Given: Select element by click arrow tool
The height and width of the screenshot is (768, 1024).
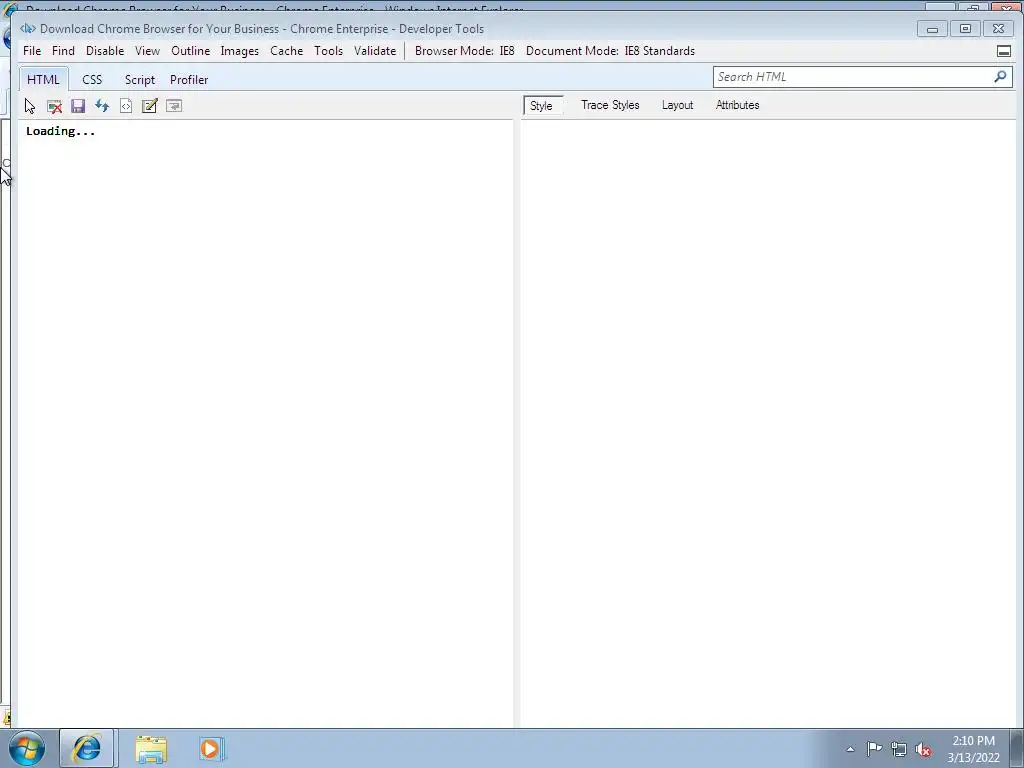Looking at the screenshot, I should [x=30, y=106].
